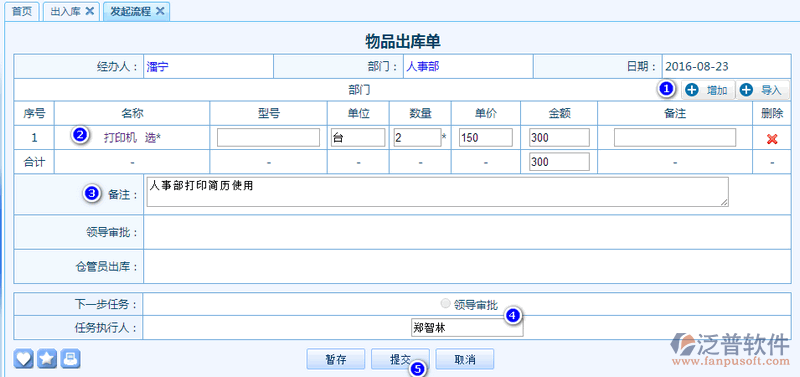Image resolution: width=800 pixels, height=377 pixels.
Task: Close the 发起流程 tab
Action: (160, 11)
